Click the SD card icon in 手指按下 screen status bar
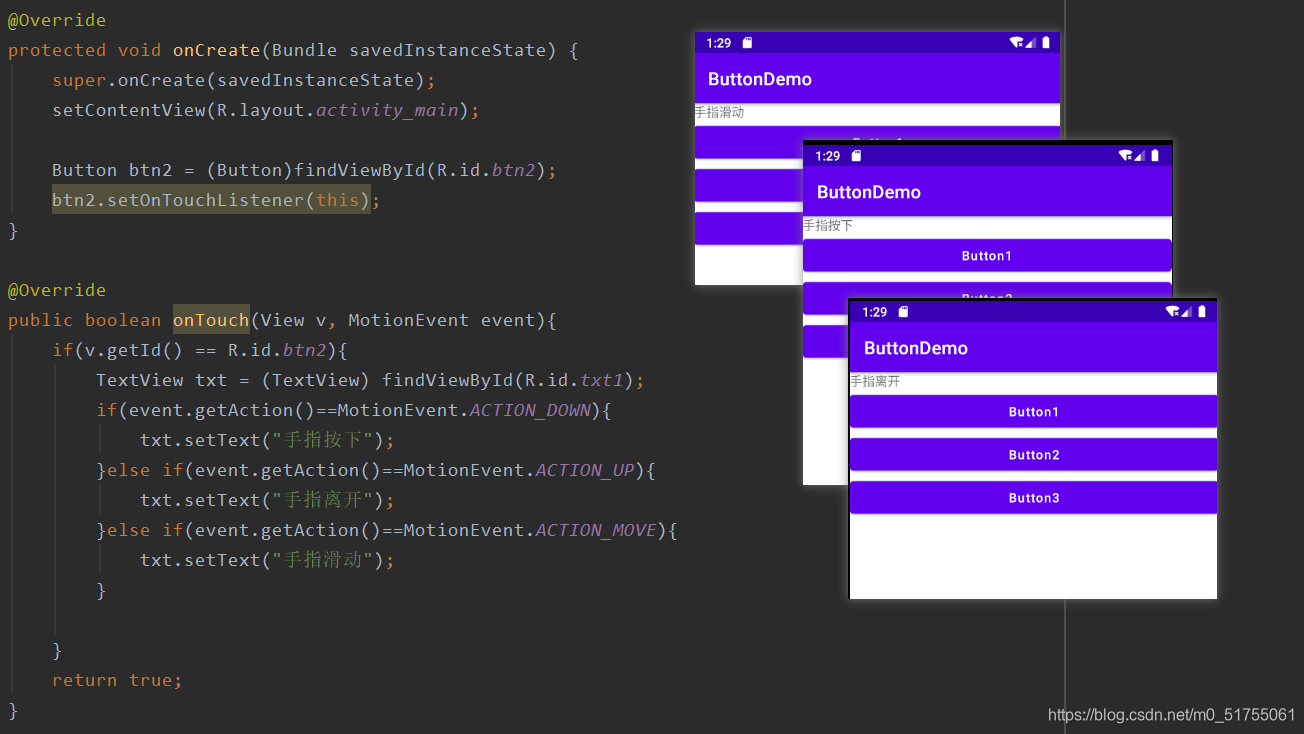This screenshot has height=734, width=1304. coord(856,156)
